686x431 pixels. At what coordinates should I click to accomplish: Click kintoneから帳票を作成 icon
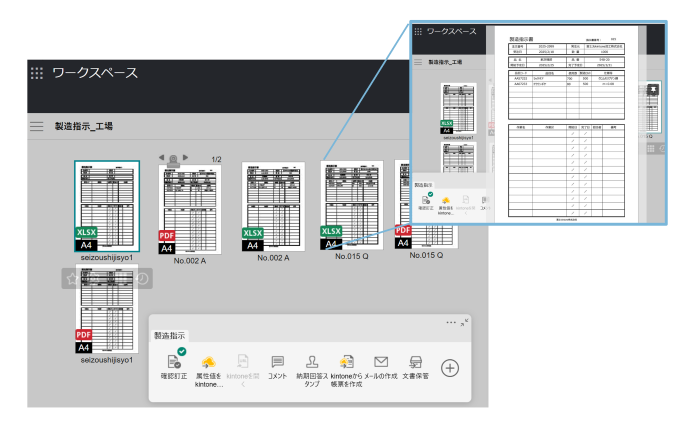point(346,362)
